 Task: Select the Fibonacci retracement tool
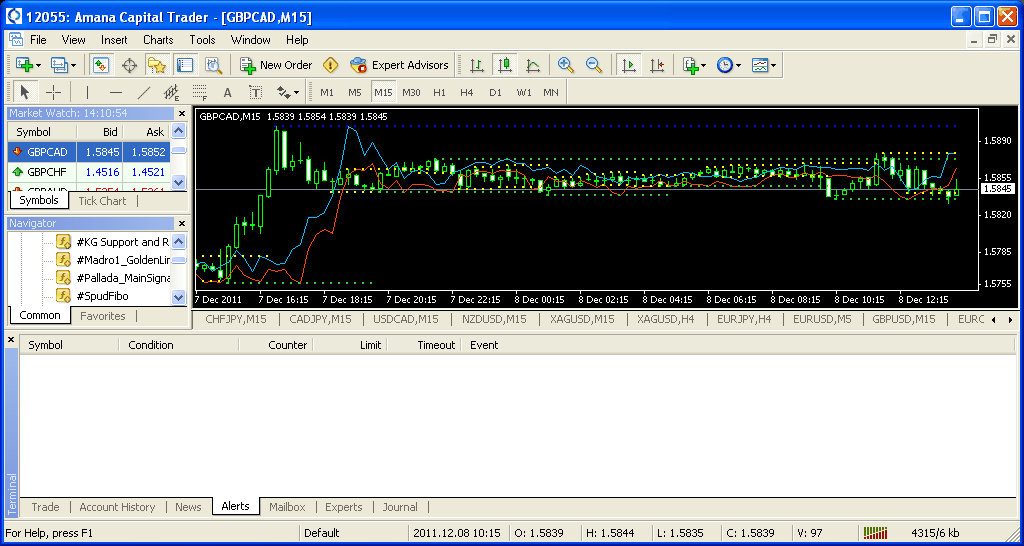tap(199, 92)
